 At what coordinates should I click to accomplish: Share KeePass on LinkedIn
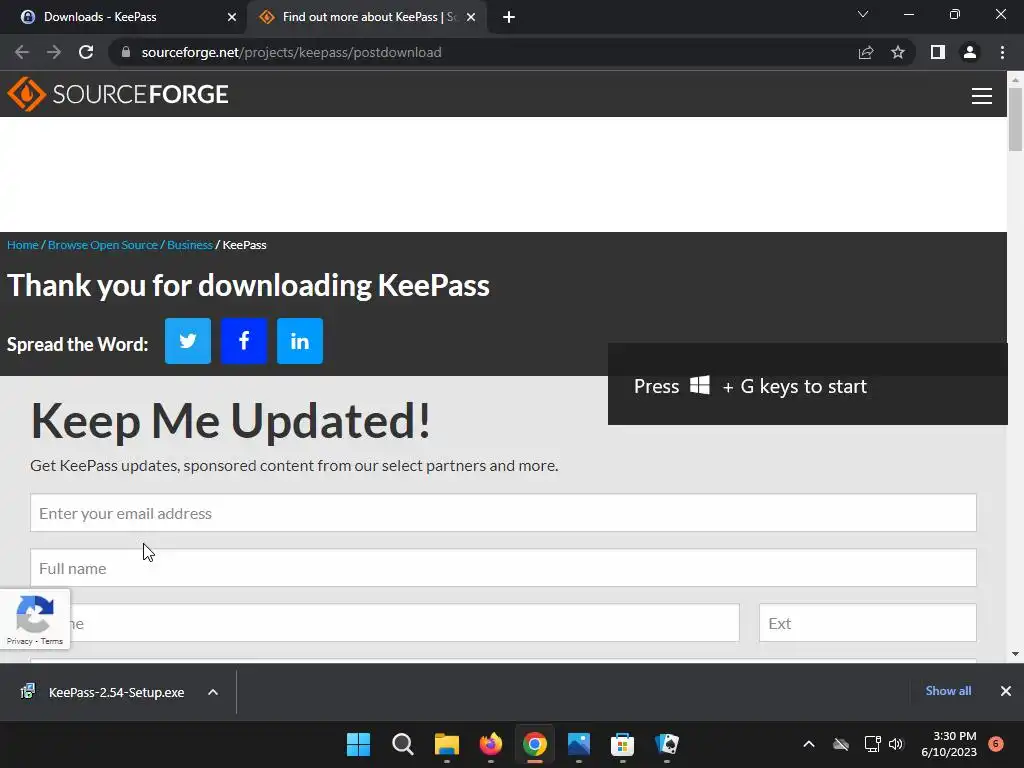click(x=300, y=341)
